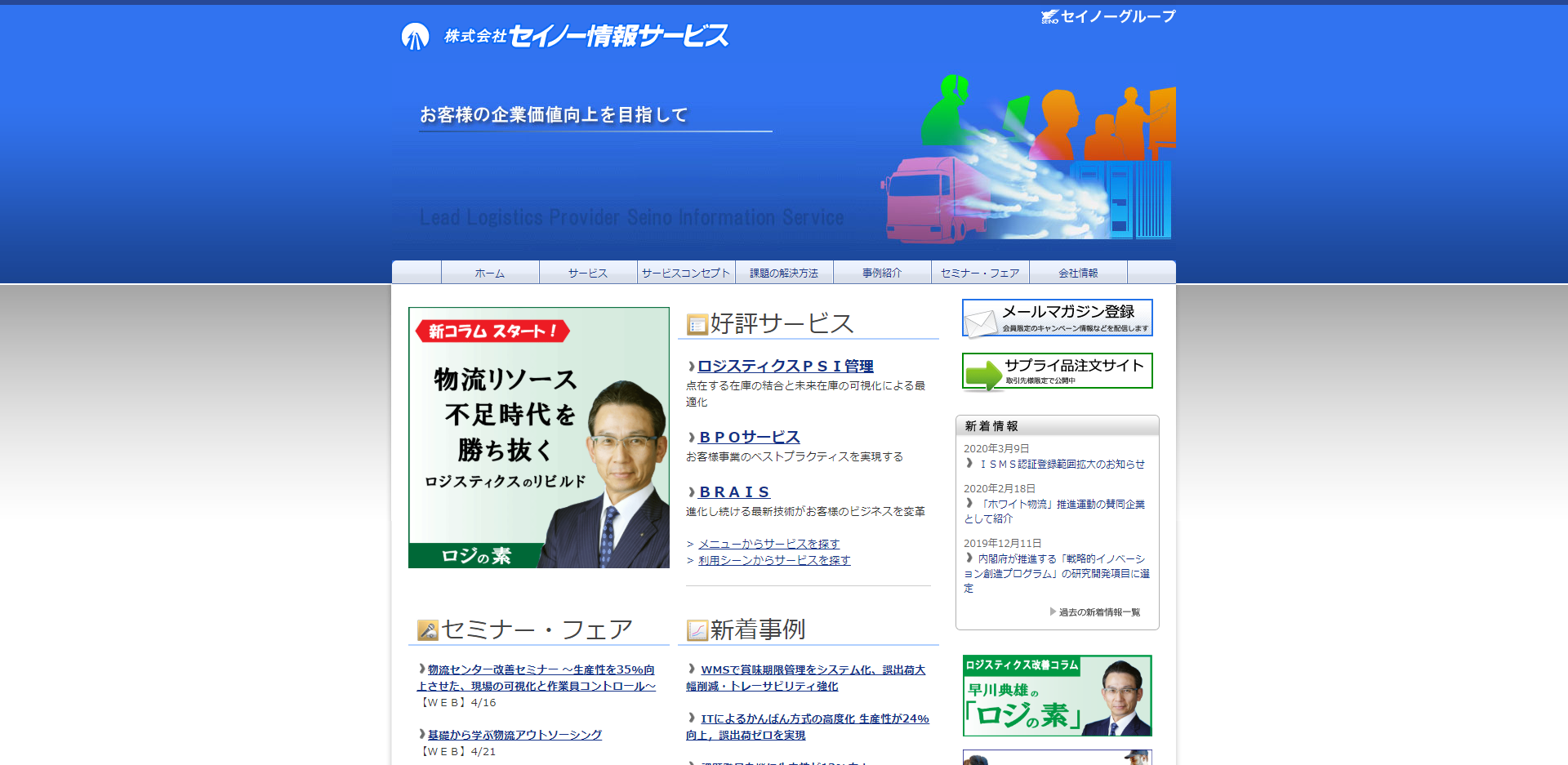The height and width of the screenshot is (765, 1568).
Task: Click the green arrow icon on supply order banner
Action: [x=983, y=375]
